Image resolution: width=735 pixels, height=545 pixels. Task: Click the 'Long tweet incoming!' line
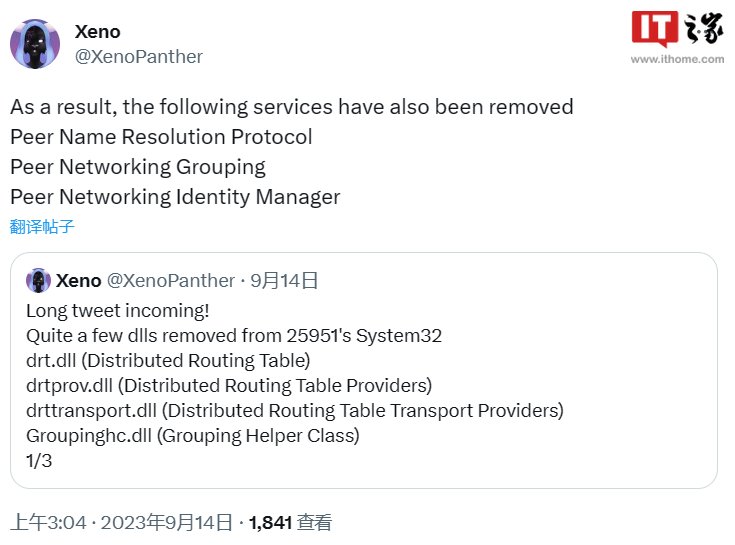(x=118, y=311)
